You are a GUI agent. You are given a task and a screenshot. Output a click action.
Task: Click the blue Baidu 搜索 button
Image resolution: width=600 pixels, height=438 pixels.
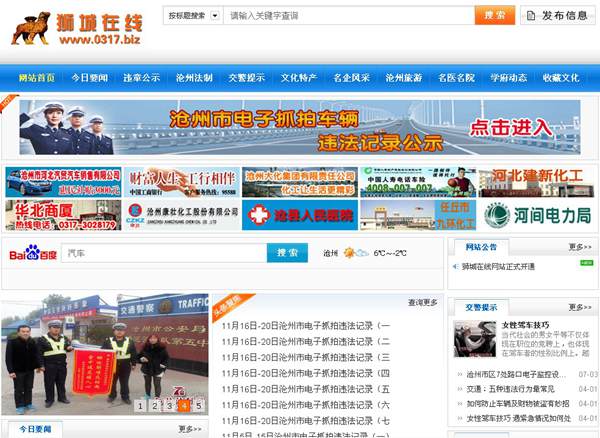pos(287,253)
